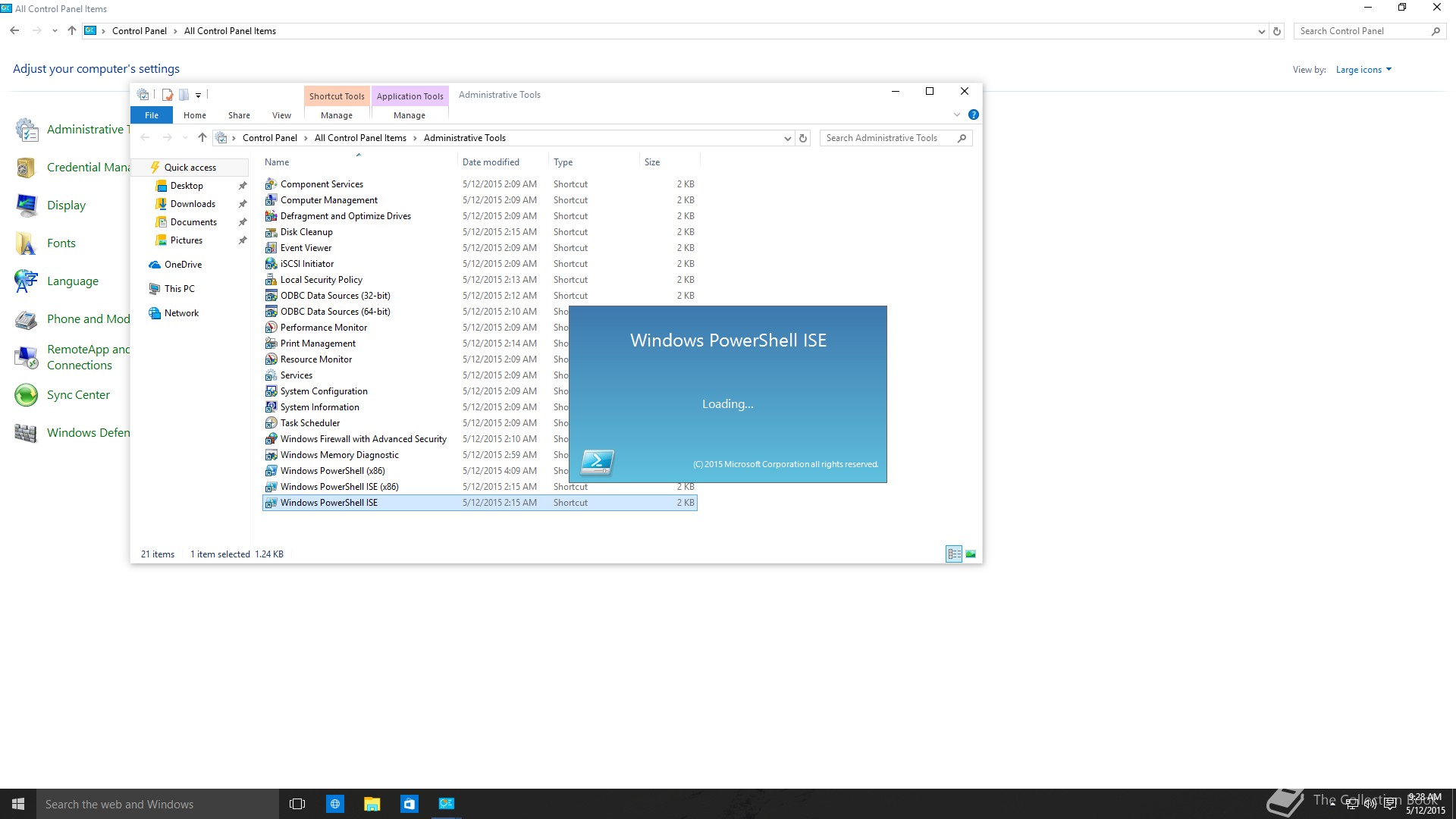Select This PC in navigation pane
The image size is (1456, 819).
[x=179, y=289]
